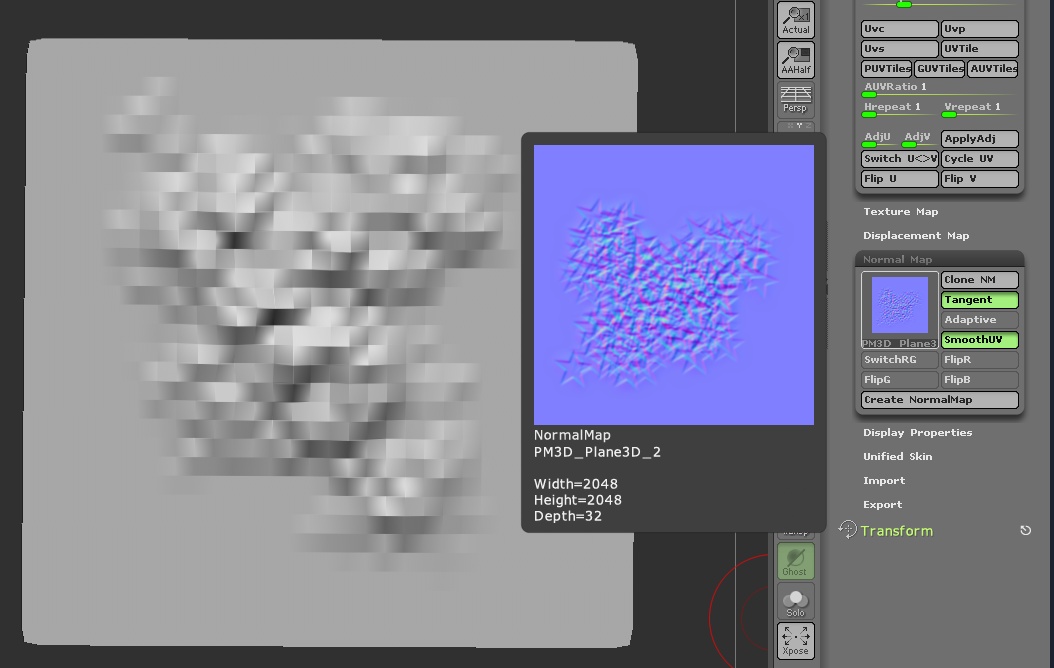Click the Flip V button

coord(979,179)
